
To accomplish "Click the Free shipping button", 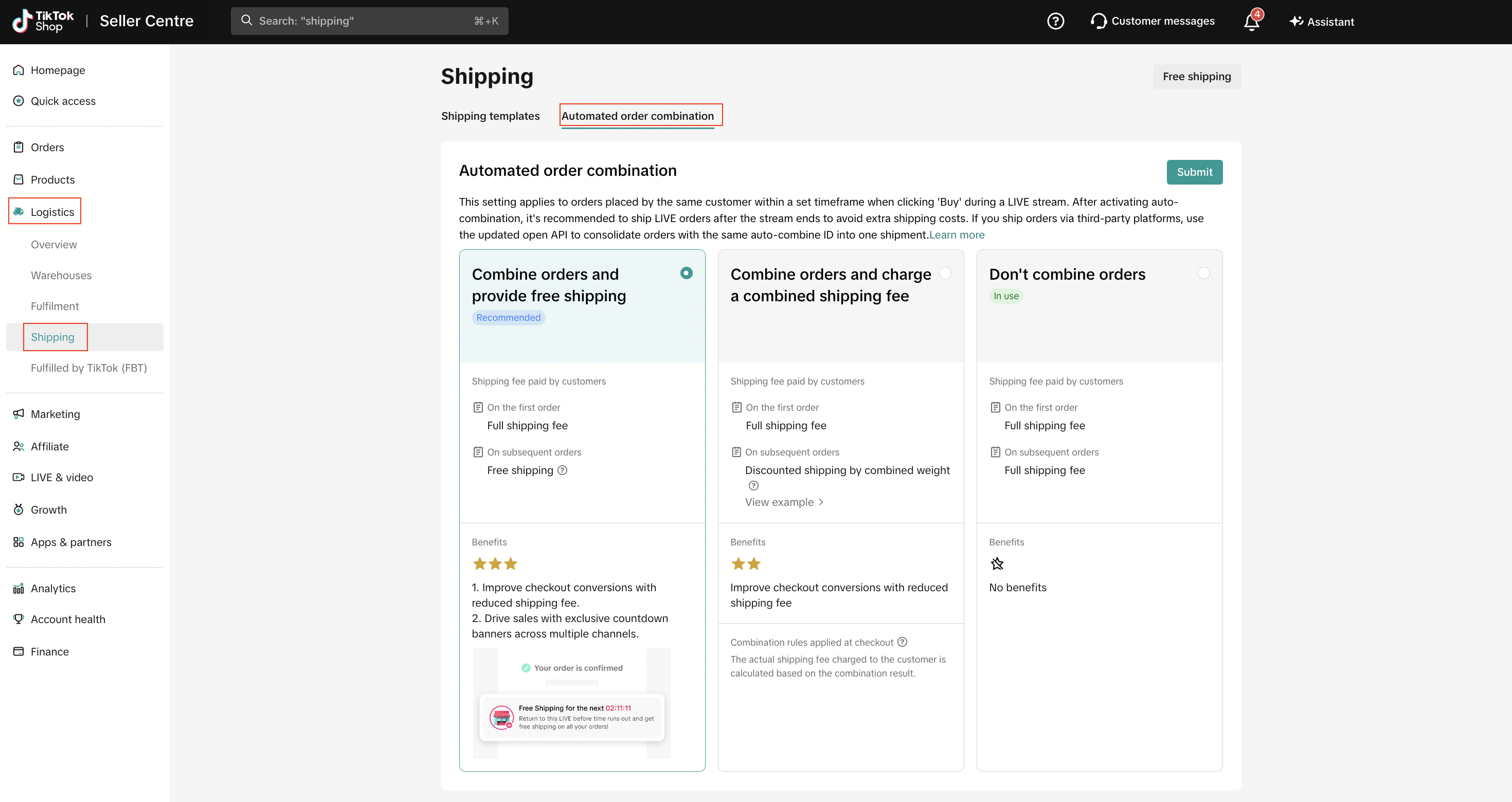I will 1197,76.
